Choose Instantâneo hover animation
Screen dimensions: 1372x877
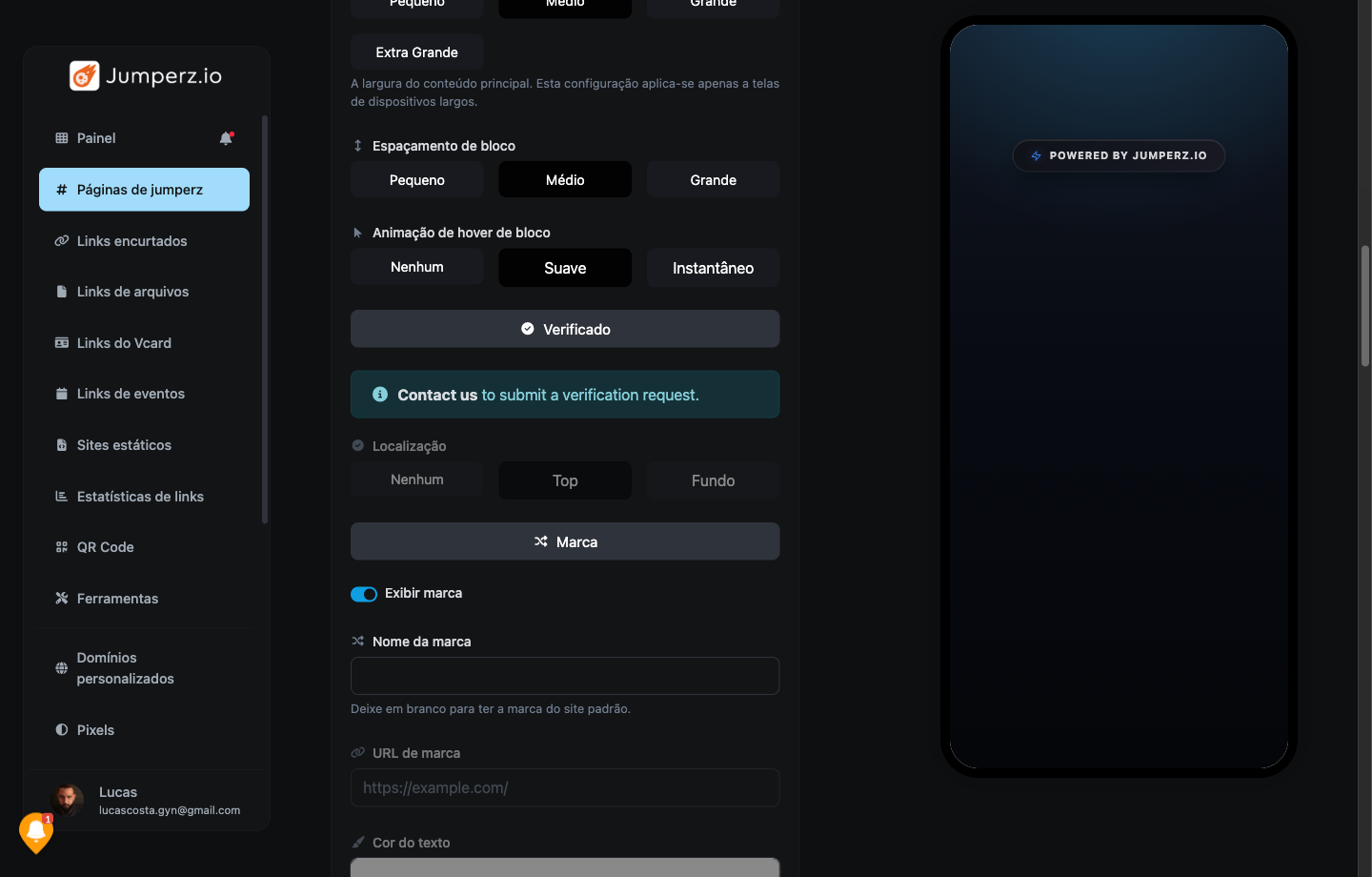(x=714, y=268)
